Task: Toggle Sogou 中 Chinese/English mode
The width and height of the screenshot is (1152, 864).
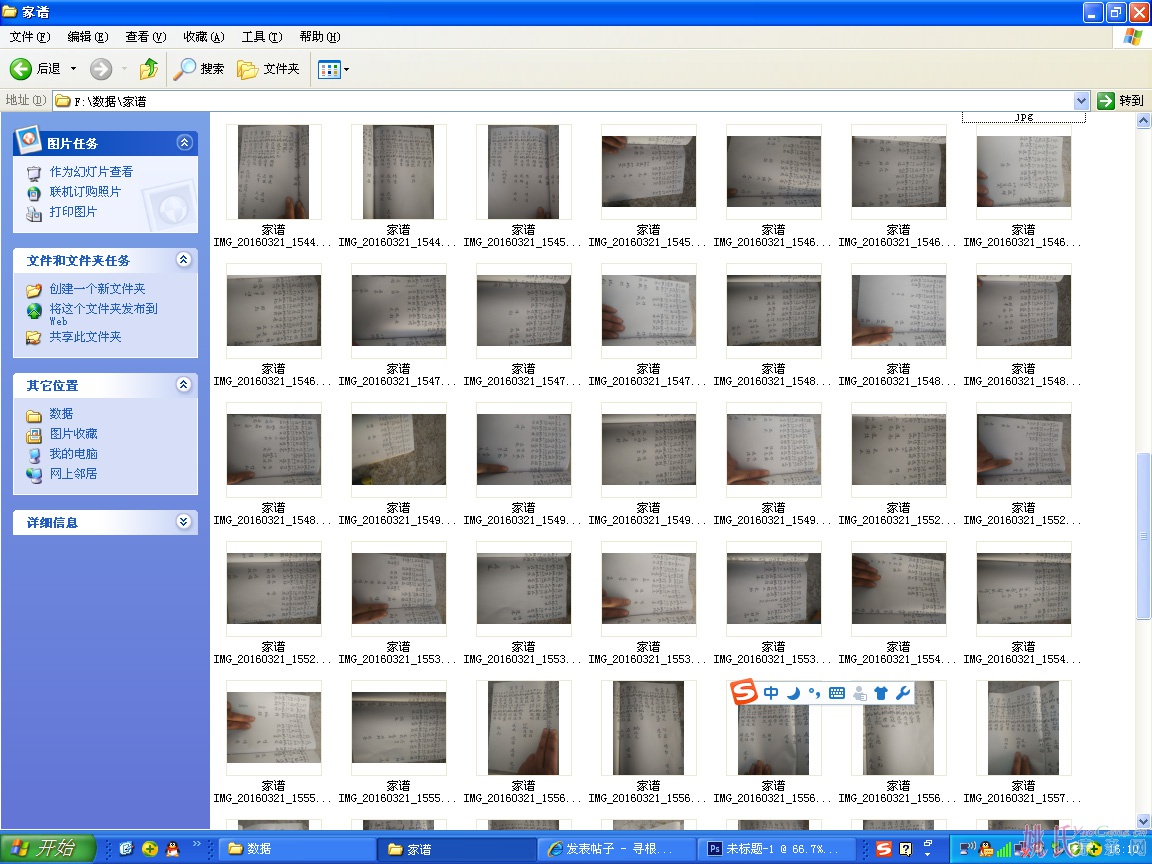Action: click(x=771, y=693)
